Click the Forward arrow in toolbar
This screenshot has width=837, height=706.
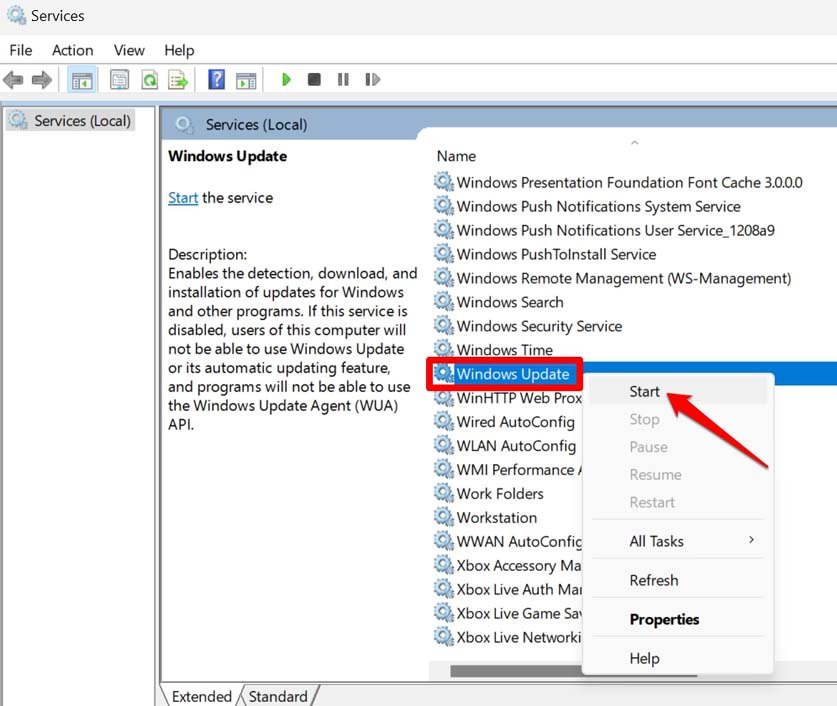click(x=41, y=79)
